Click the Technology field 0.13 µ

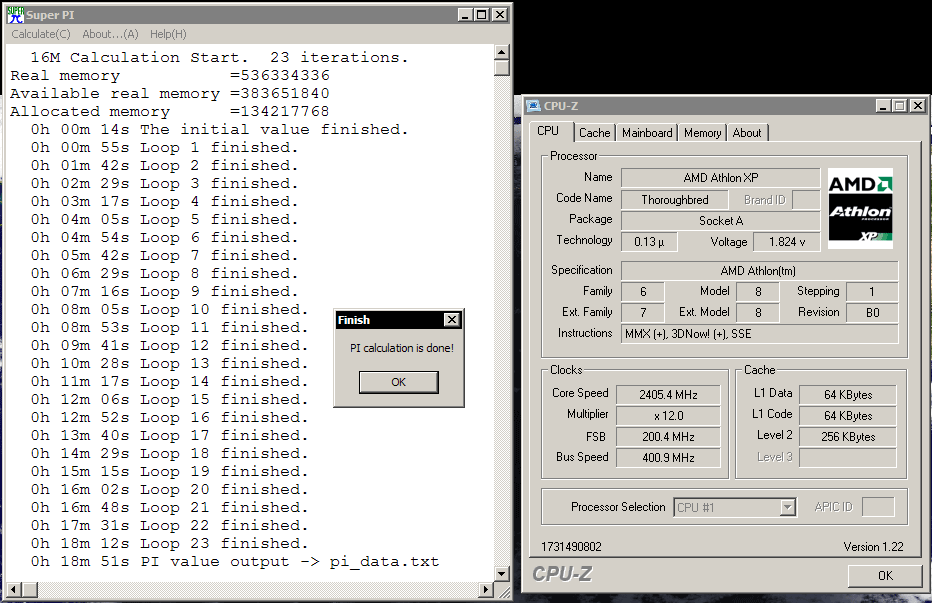point(649,241)
